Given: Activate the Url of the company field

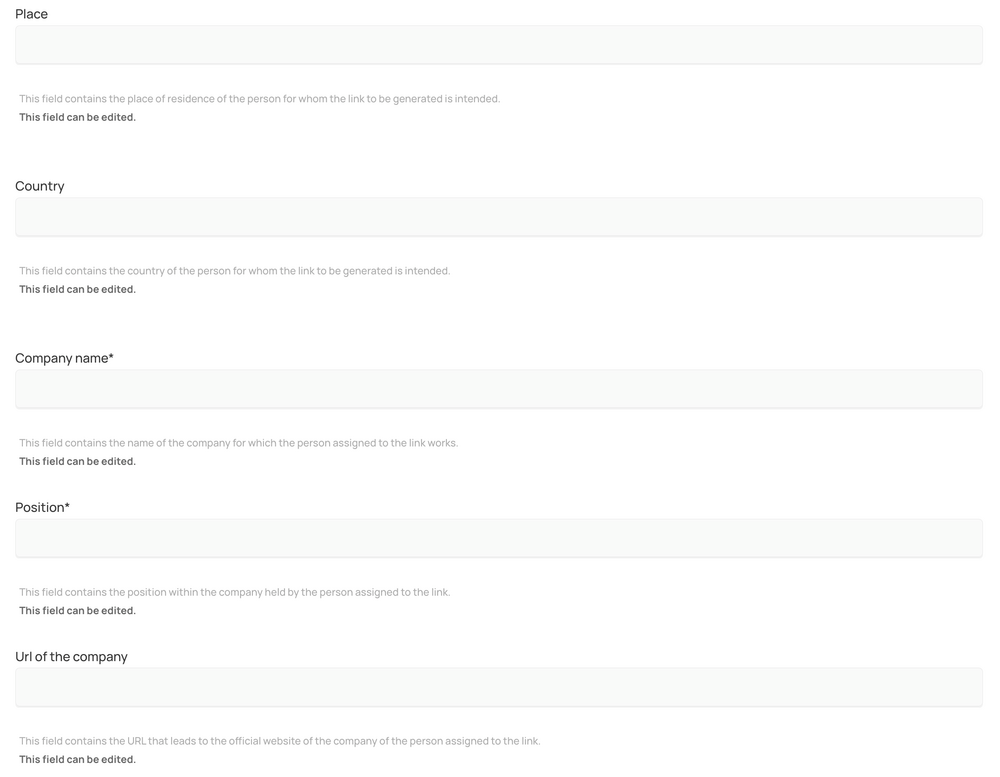Looking at the screenshot, I should pos(498,687).
